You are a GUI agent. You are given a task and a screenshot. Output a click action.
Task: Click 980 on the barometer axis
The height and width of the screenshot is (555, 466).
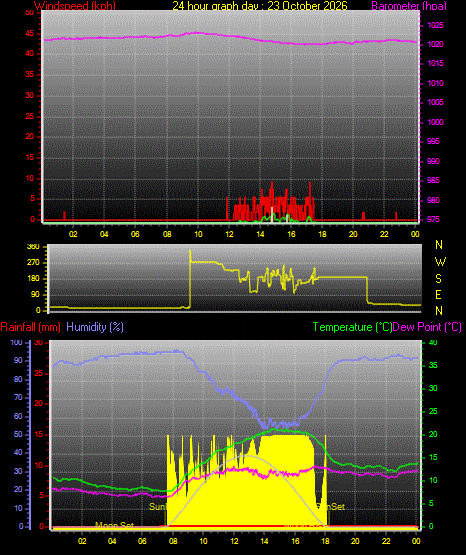pyautogui.click(x=433, y=200)
